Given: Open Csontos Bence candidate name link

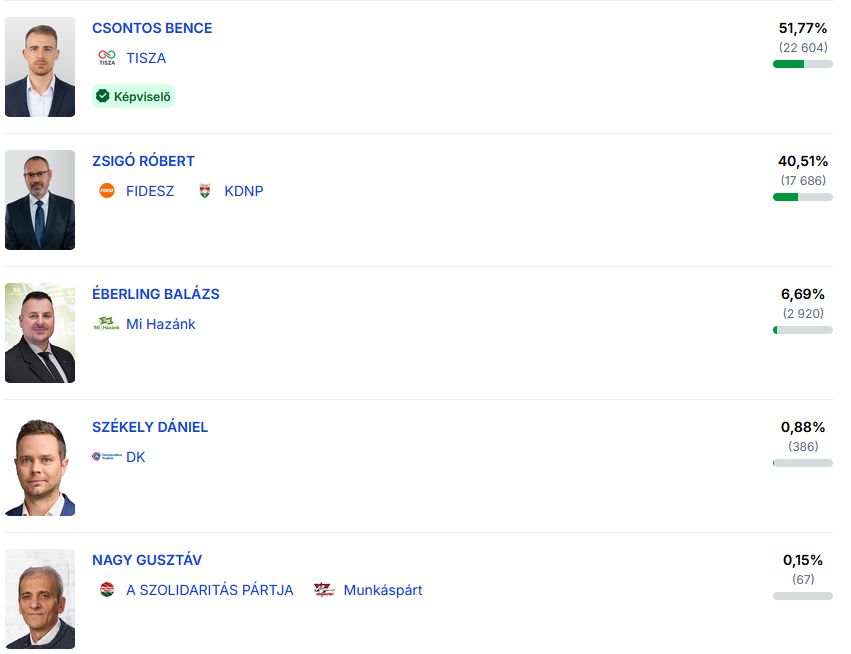Looking at the screenshot, I should [152, 28].
